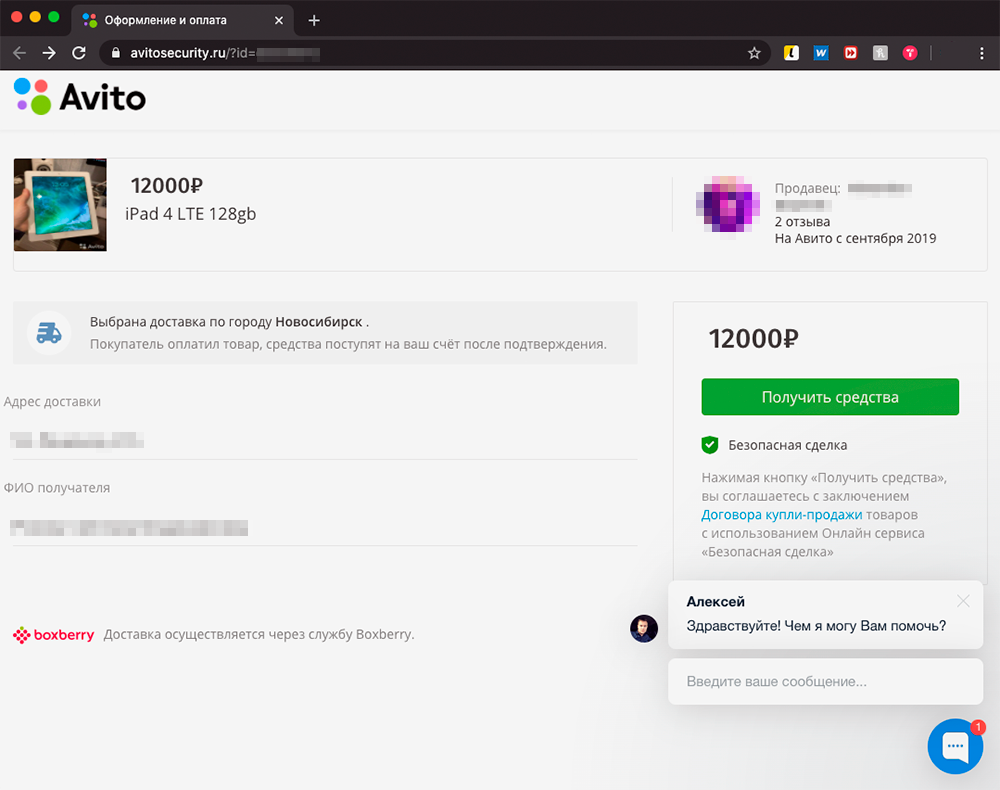The image size is (1000, 790).
Task: Click the "Безопасная сделка" label
Action: click(x=788, y=445)
